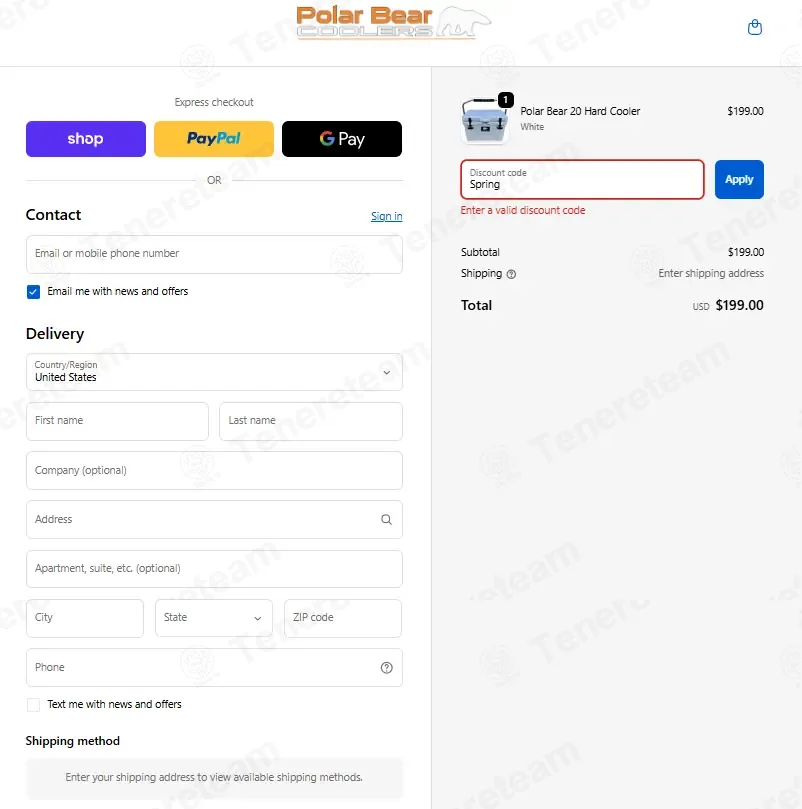Viewport: 802px width, 809px height.
Task: Click the address search magnifier icon
Action: [386, 520]
